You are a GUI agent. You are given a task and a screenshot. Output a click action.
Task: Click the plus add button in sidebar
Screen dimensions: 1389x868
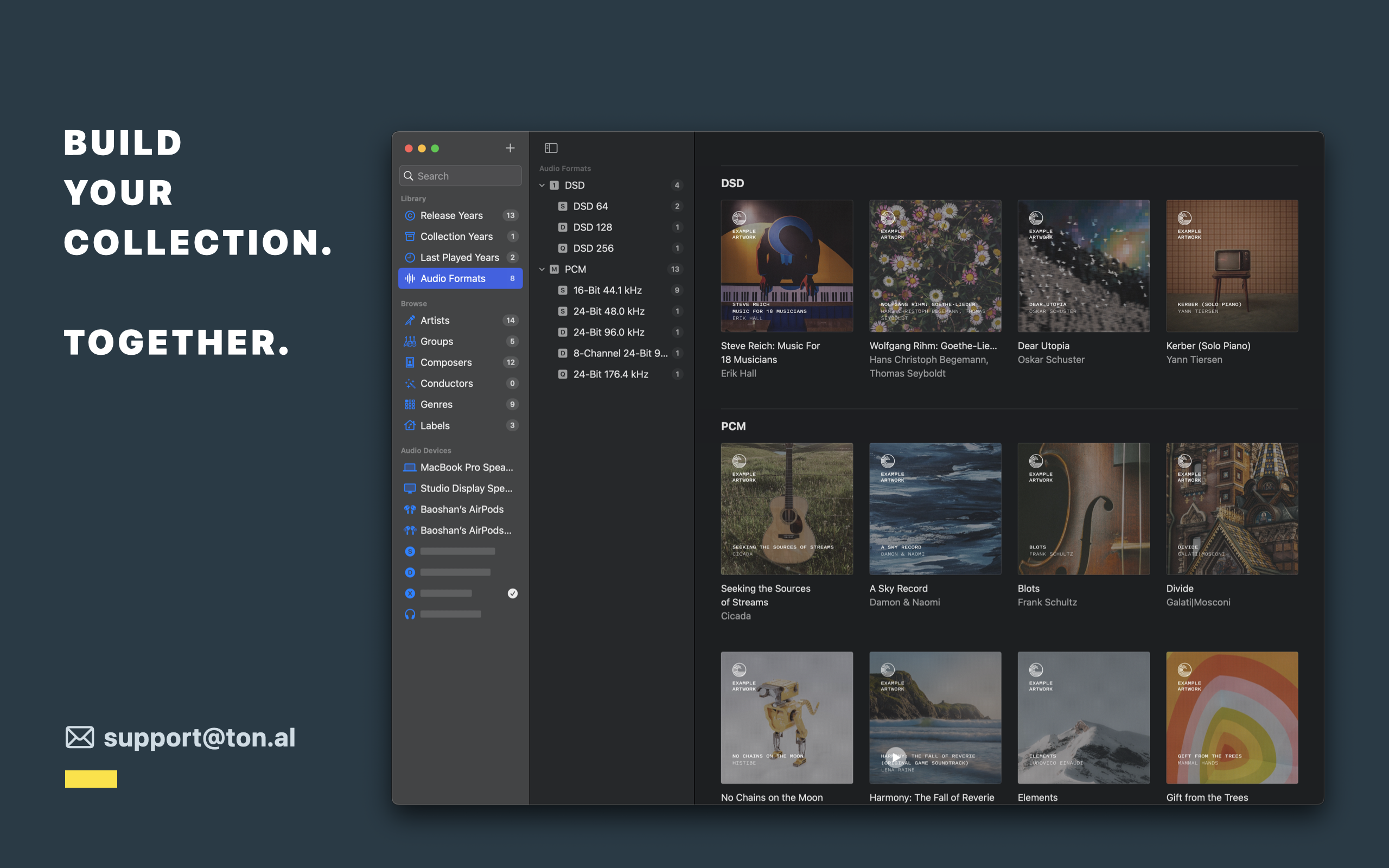pos(509,148)
